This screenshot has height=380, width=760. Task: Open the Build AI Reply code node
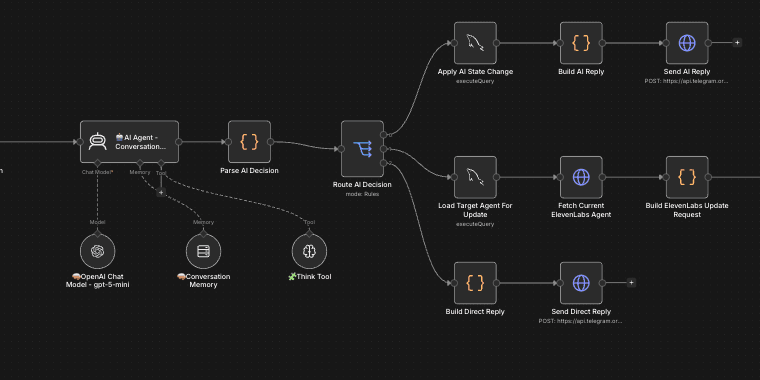pyautogui.click(x=581, y=43)
